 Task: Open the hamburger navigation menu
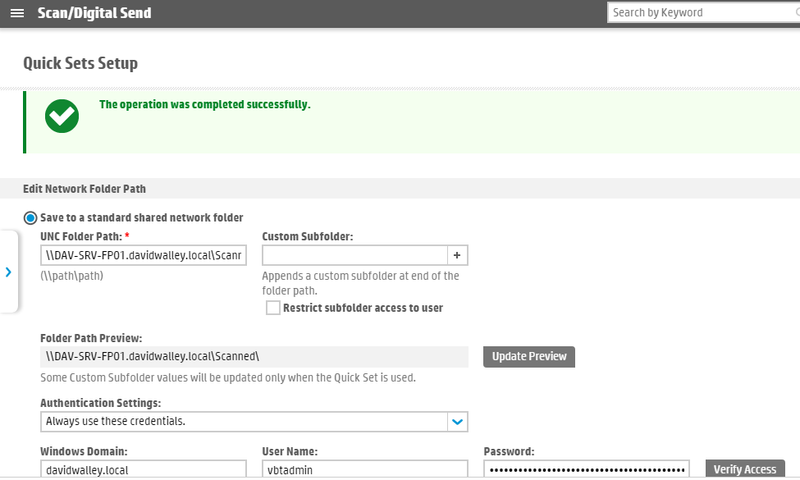(x=16, y=13)
